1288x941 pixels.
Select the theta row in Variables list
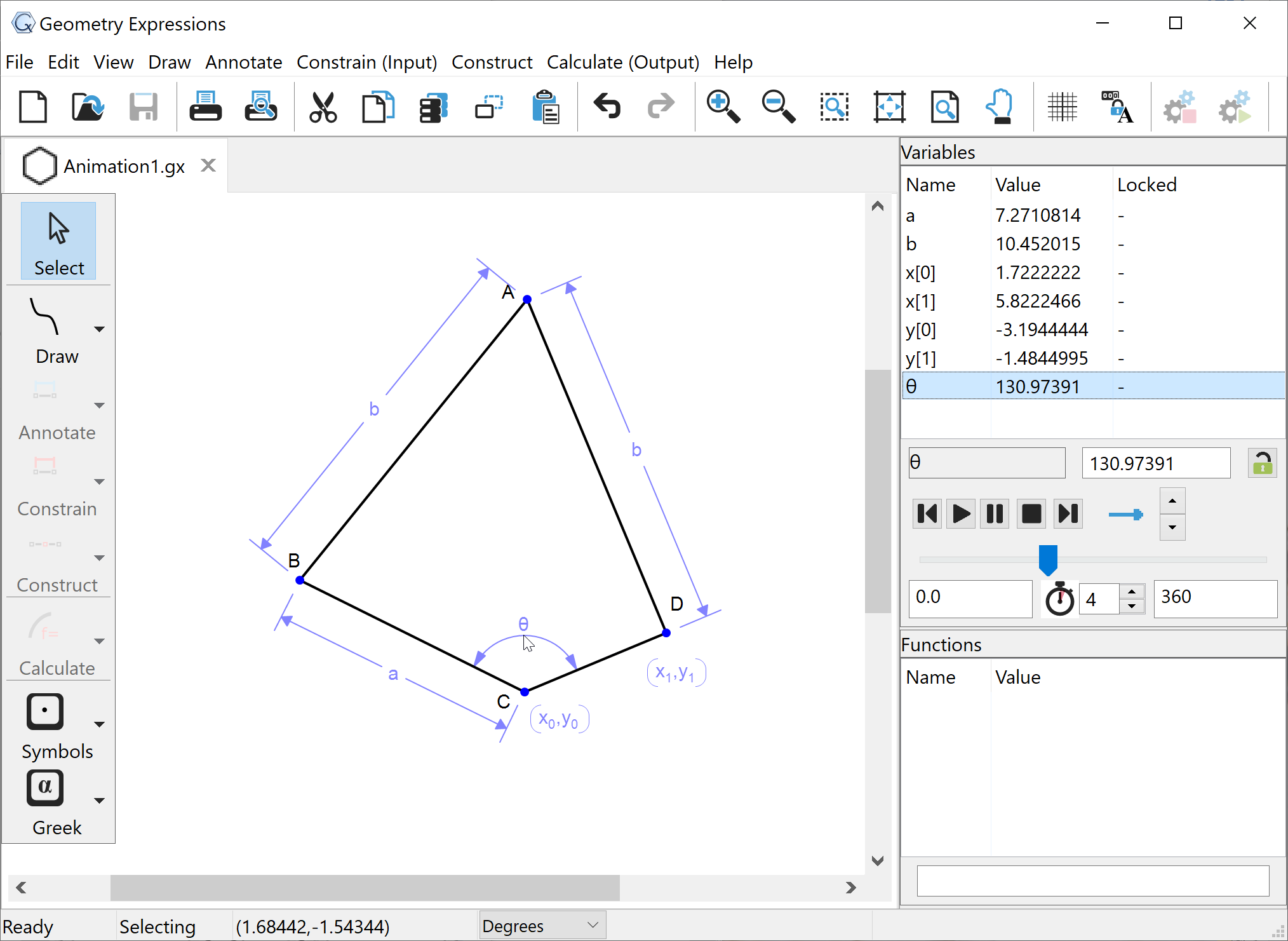pos(1016,386)
